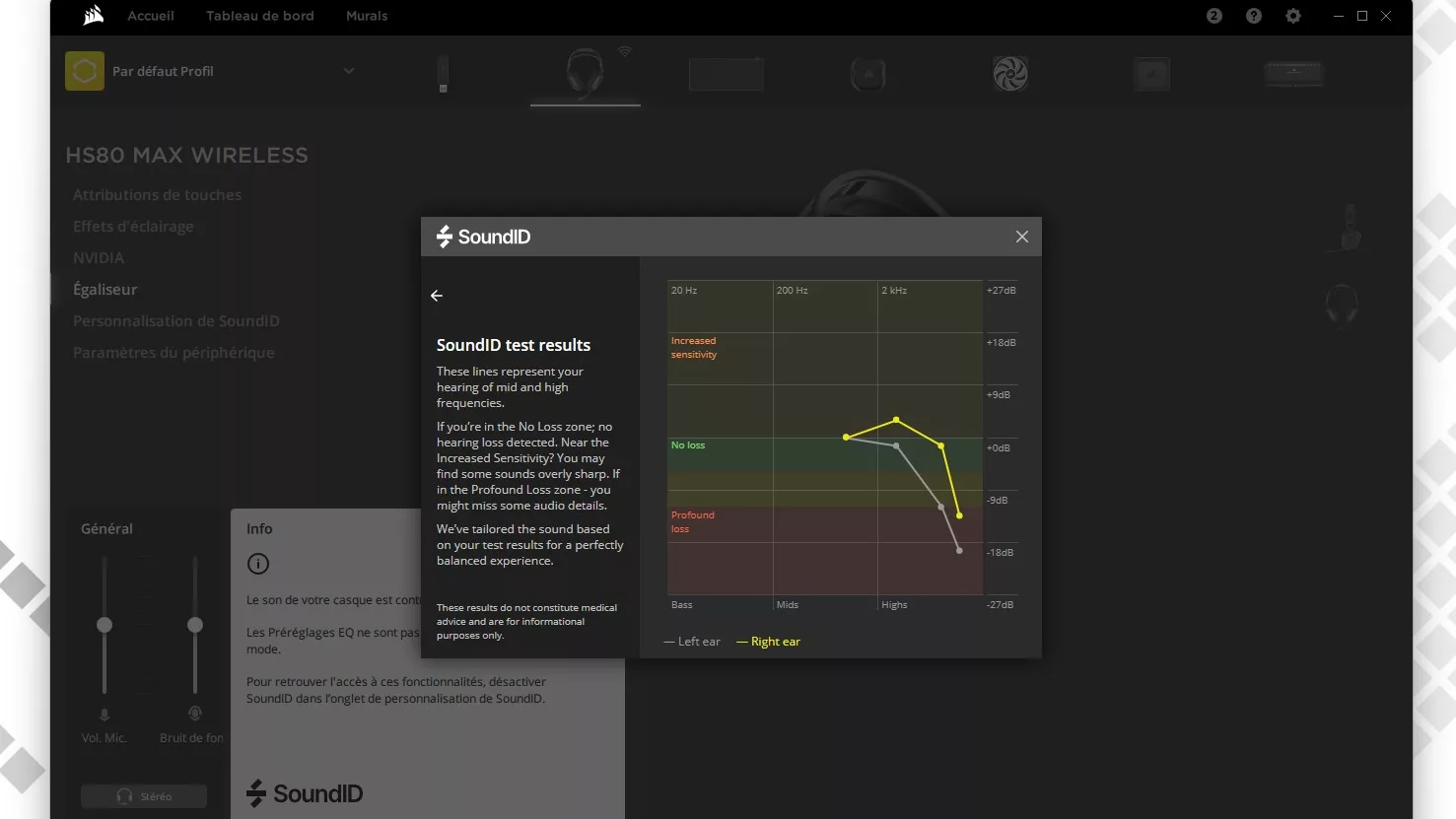Click the 'Profound loss' chart label

point(693,522)
